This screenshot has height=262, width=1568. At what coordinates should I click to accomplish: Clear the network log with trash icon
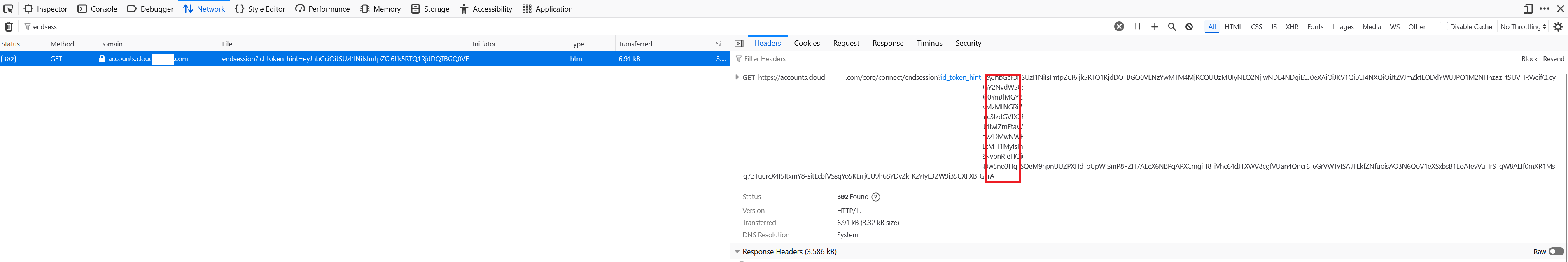click(x=9, y=27)
